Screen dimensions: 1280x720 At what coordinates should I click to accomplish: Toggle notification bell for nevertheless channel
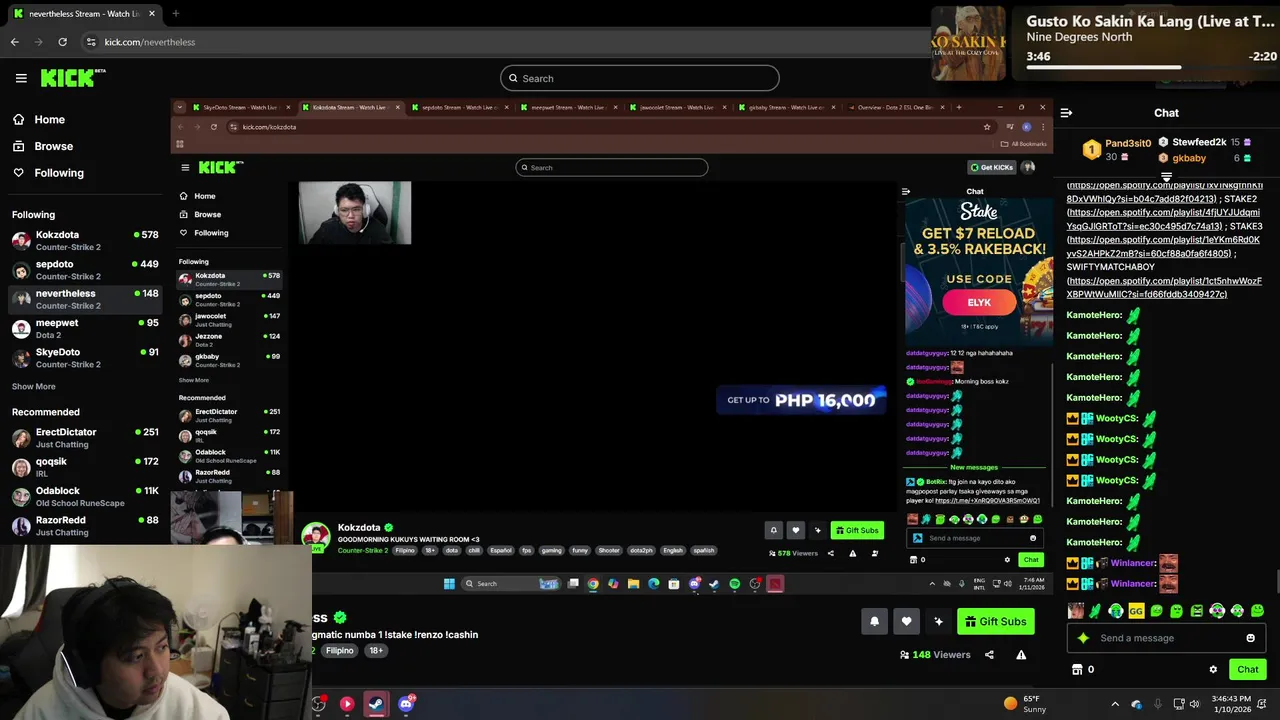point(874,621)
